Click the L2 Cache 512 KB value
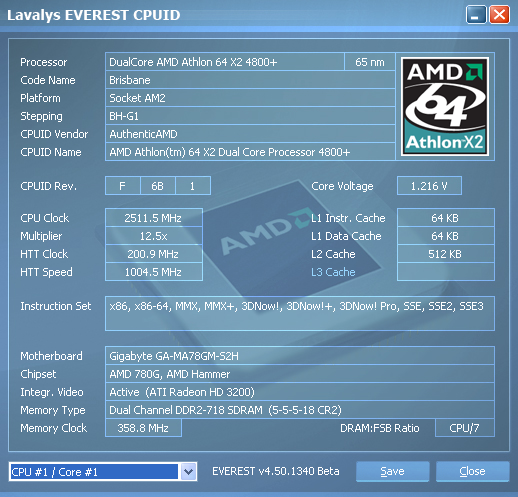This screenshot has width=518, height=497. click(x=446, y=254)
